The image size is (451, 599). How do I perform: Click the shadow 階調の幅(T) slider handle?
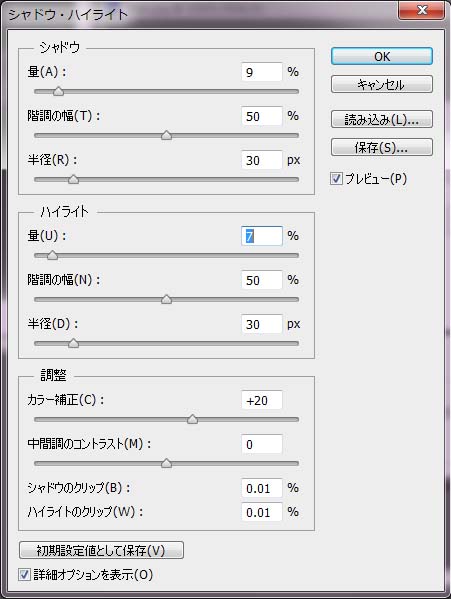click(x=166, y=135)
